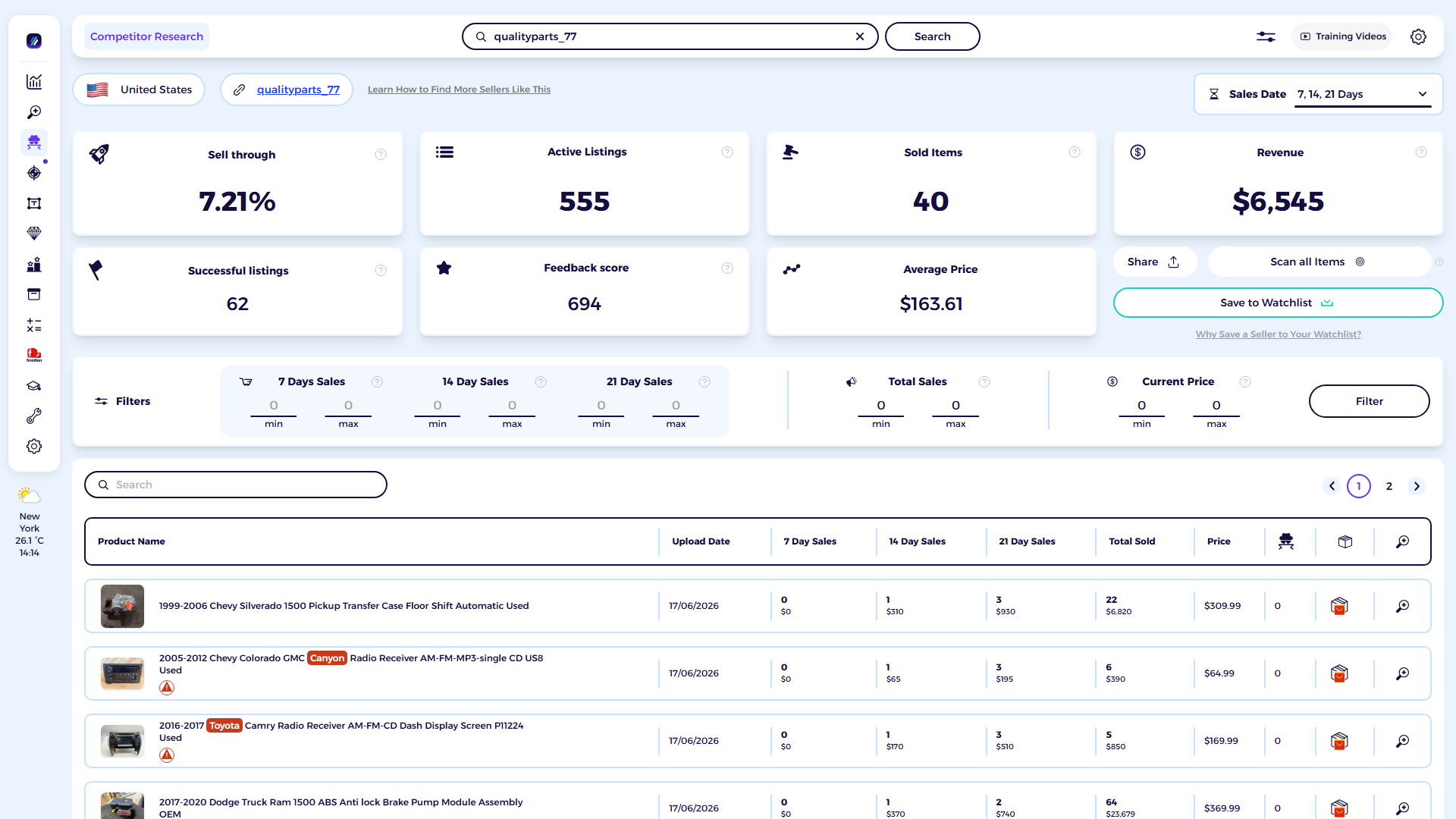The height and width of the screenshot is (819, 1456).
Task: Click the Revenue help icon
Action: (1421, 152)
